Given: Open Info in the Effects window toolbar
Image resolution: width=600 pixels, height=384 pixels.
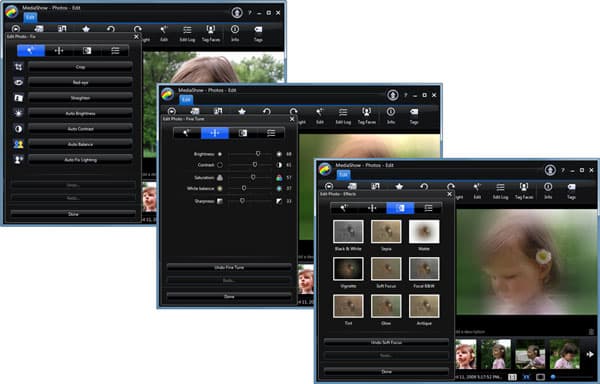Looking at the screenshot, I should point(548,191).
